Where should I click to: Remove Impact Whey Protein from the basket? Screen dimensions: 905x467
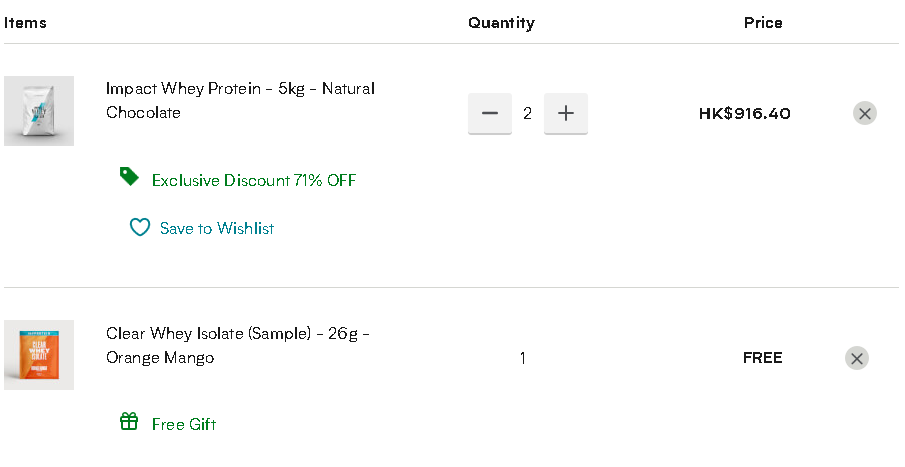point(865,113)
